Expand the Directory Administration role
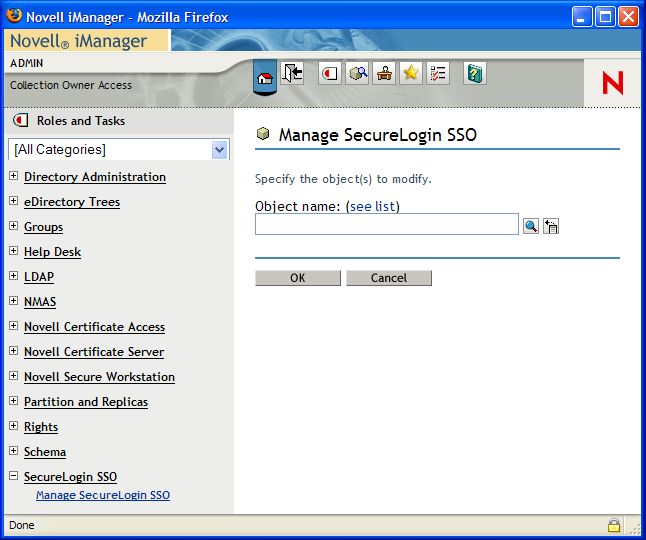The height and width of the screenshot is (540, 646). pos(14,176)
